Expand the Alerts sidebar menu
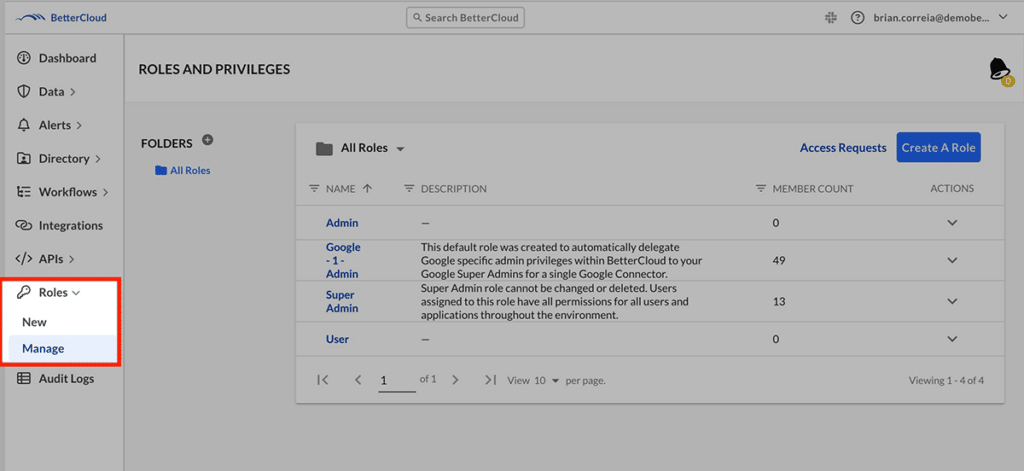The height and width of the screenshot is (471, 1024). coord(79,125)
